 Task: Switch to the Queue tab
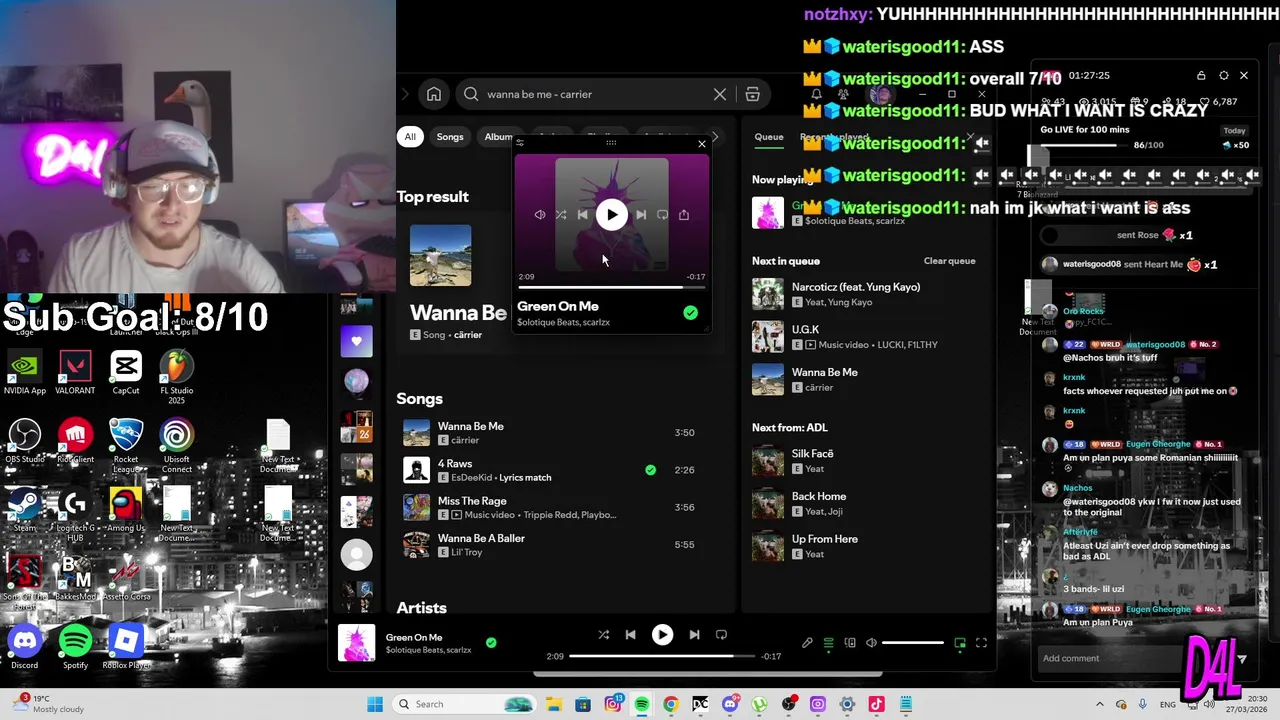769,137
